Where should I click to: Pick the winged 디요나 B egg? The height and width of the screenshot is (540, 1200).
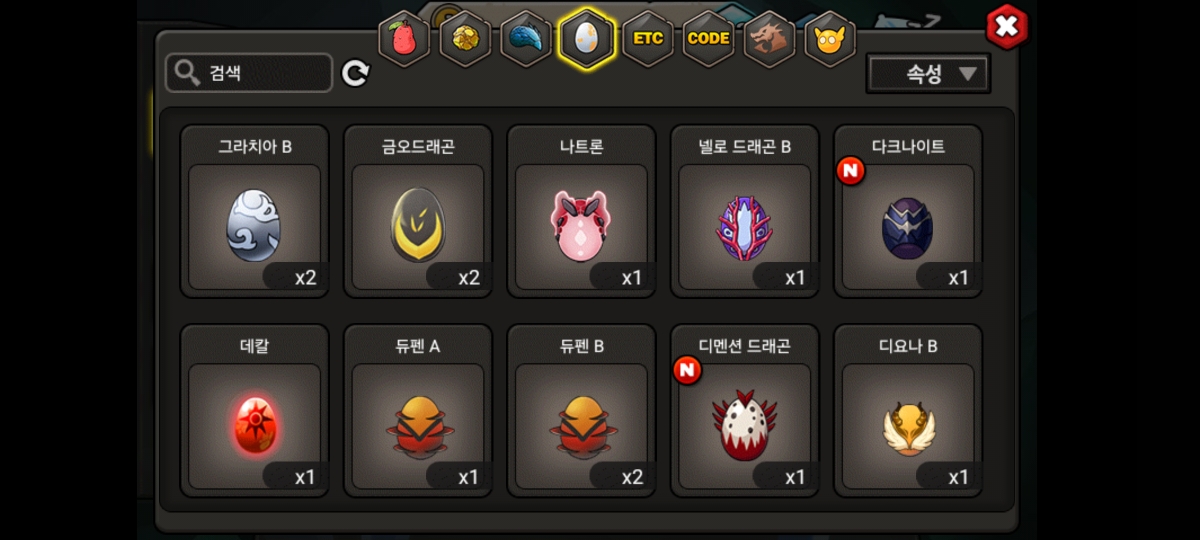point(908,411)
